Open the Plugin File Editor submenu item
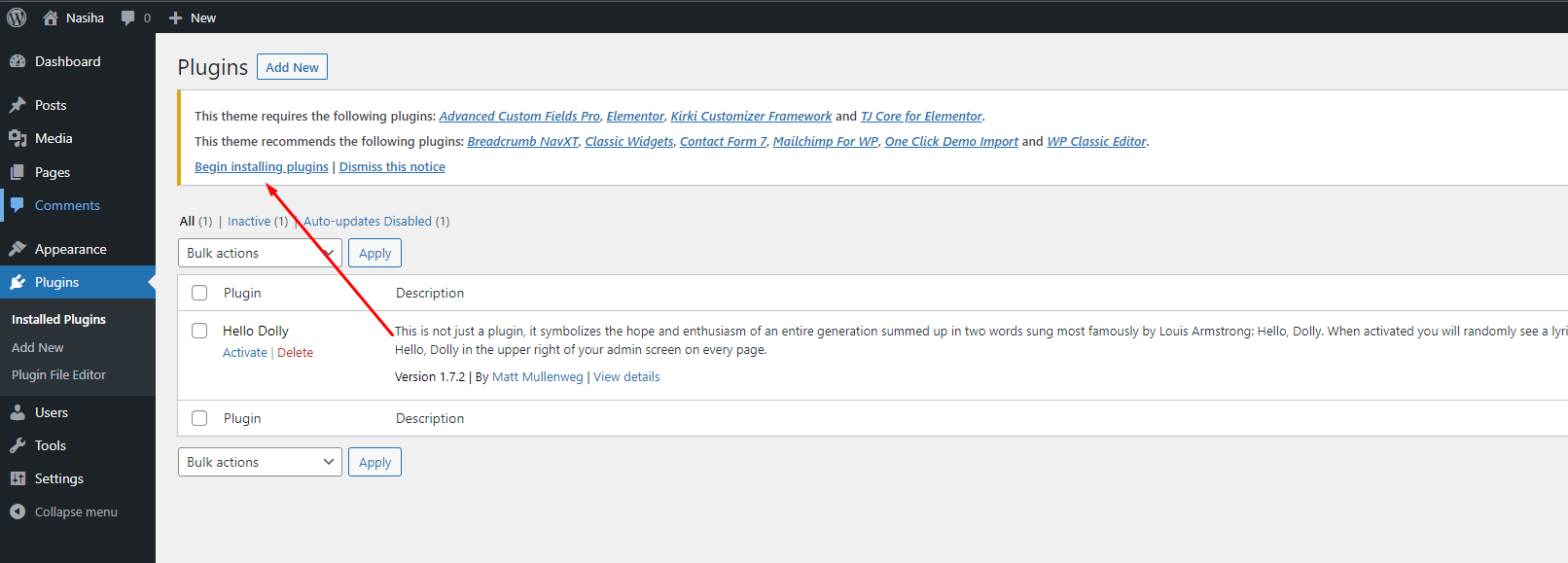 58,374
